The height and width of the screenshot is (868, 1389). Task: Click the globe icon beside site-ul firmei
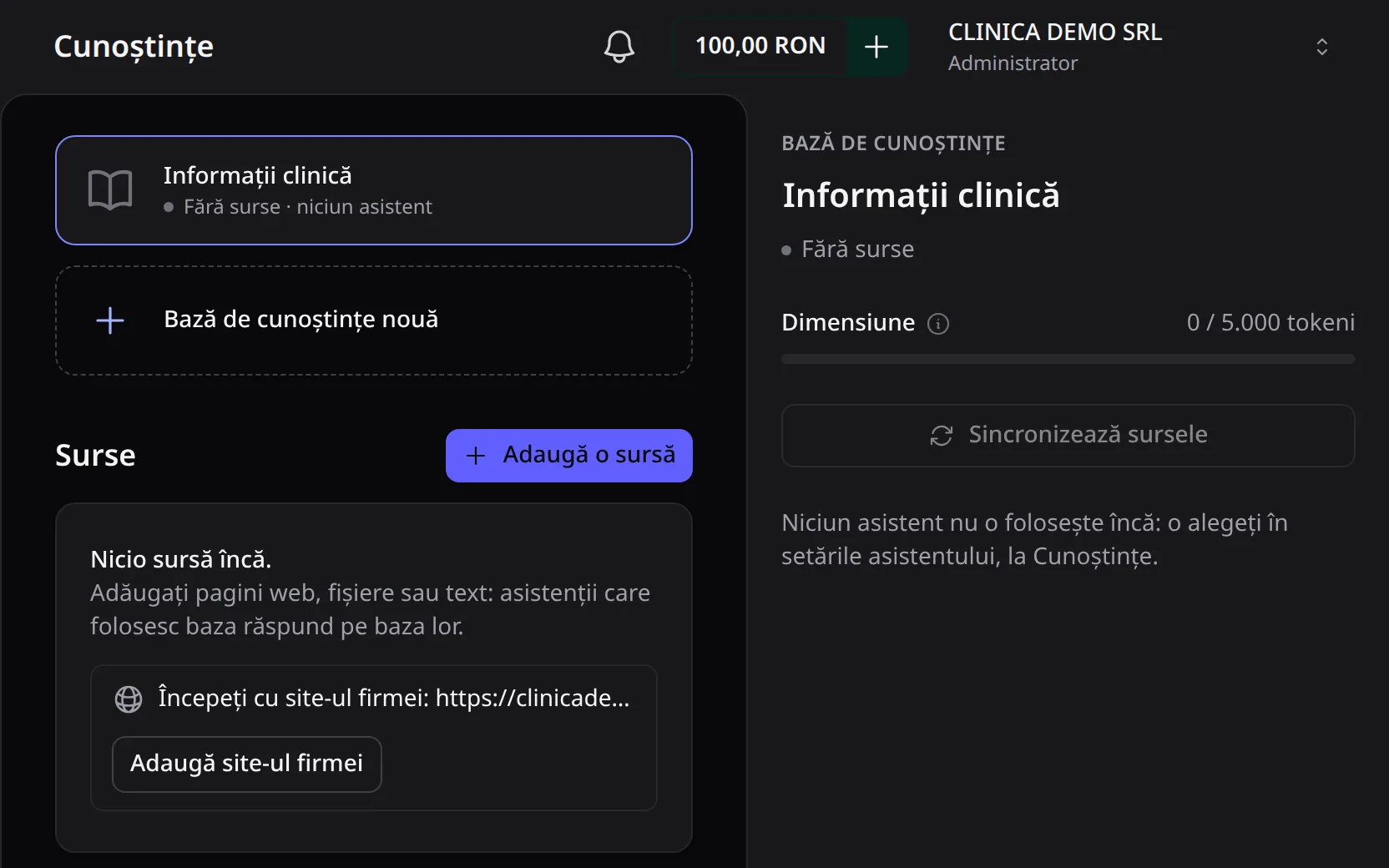[129, 699]
